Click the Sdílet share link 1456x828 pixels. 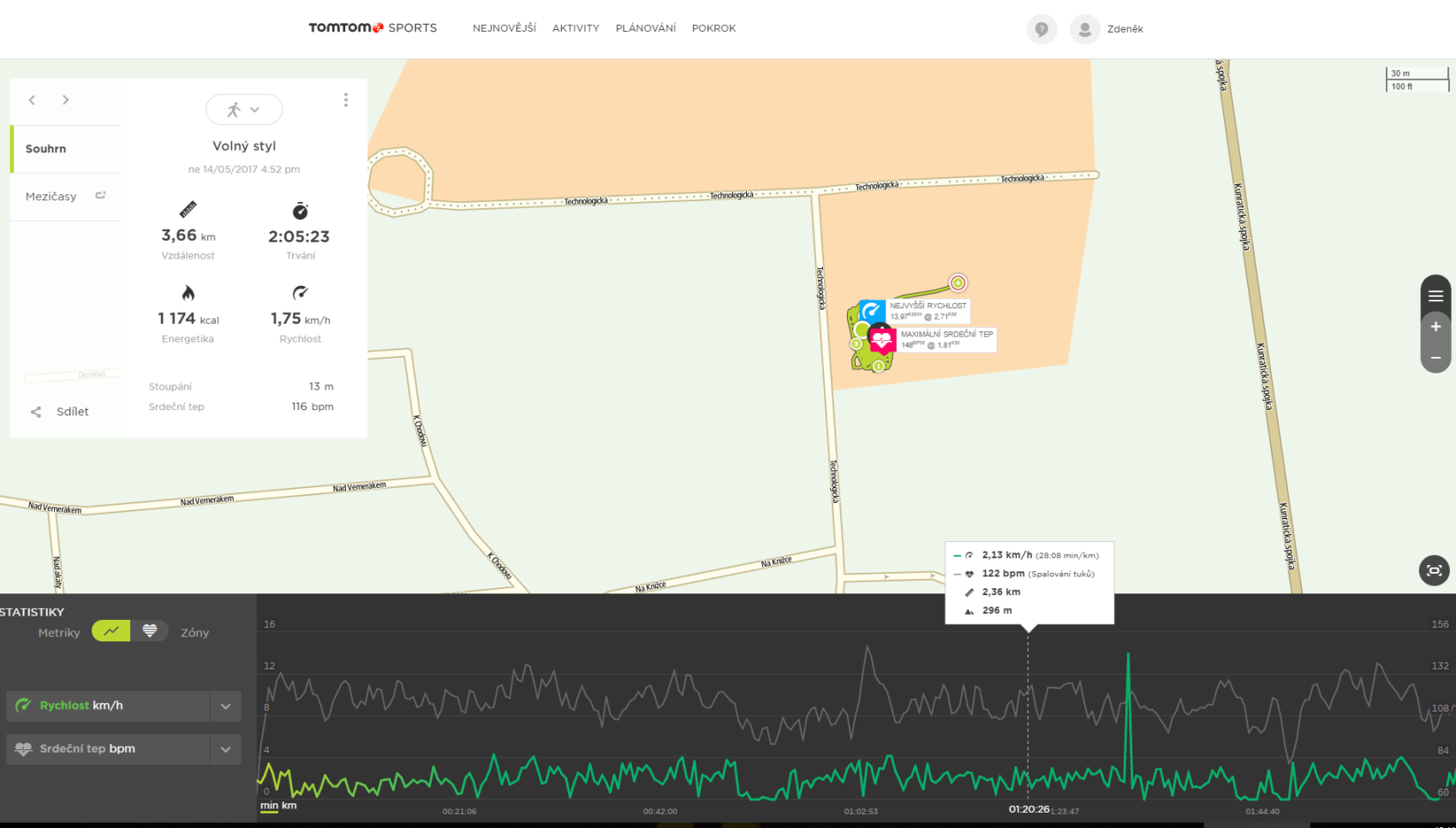(73, 412)
